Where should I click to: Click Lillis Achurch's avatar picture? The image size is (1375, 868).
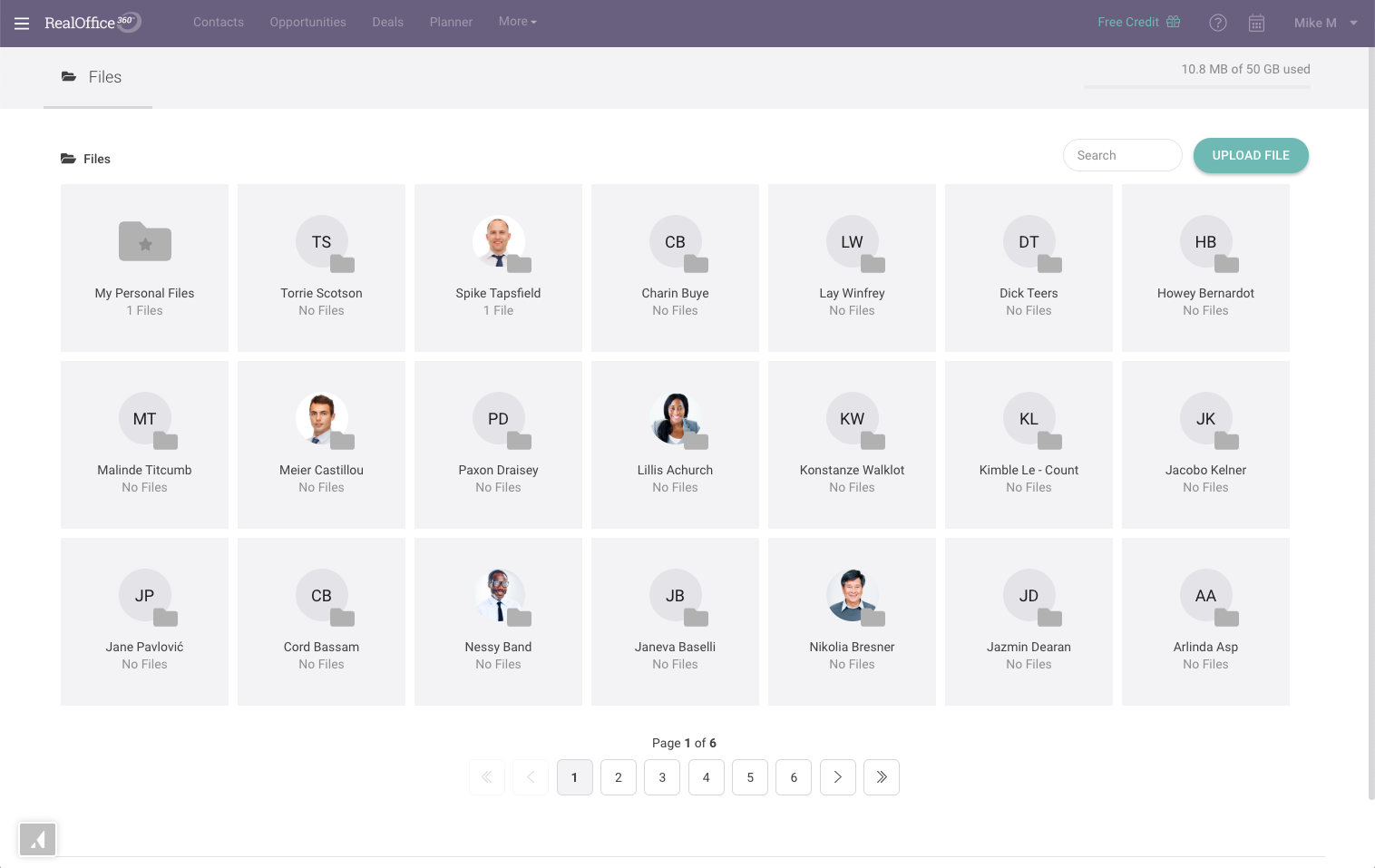point(675,418)
